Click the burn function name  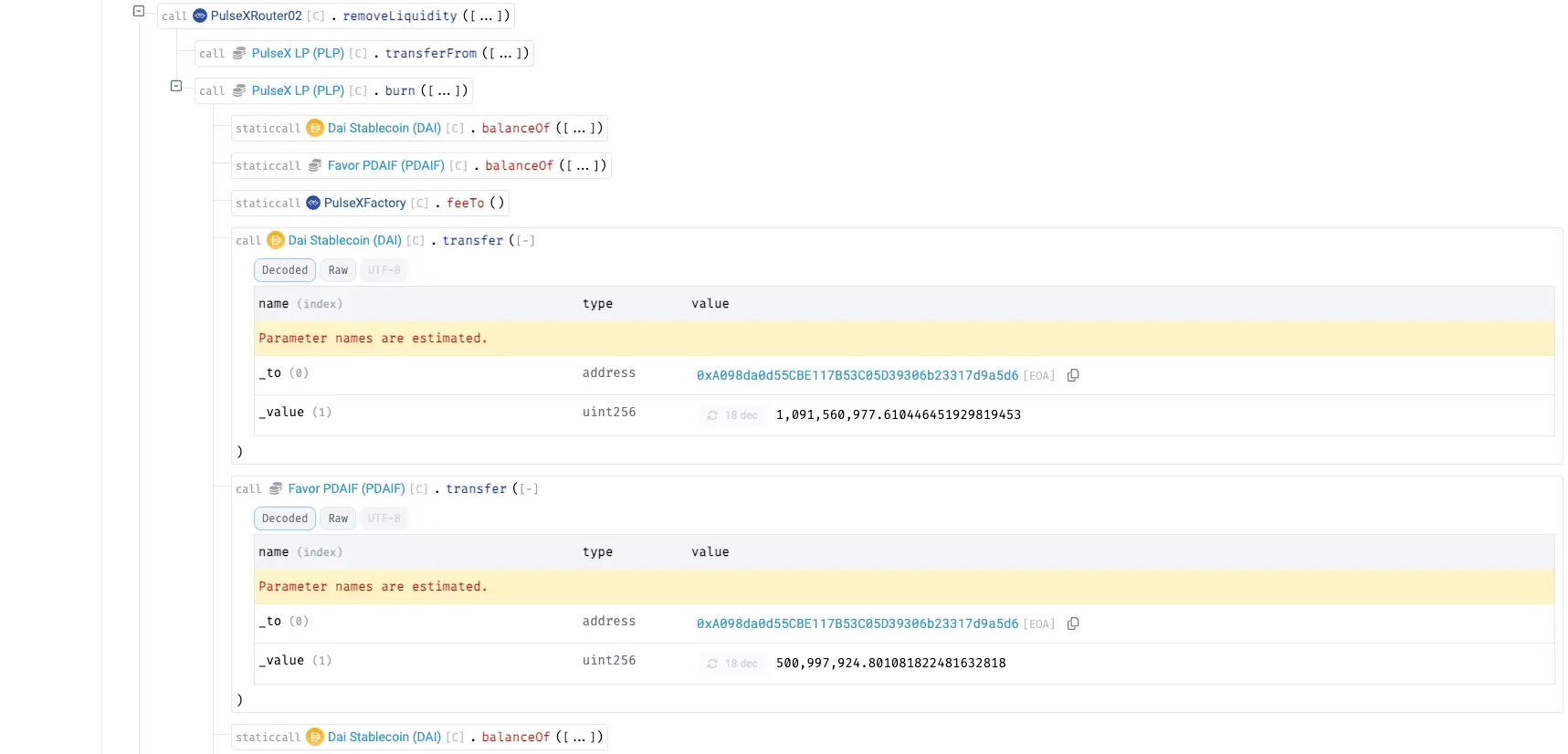click(x=400, y=90)
